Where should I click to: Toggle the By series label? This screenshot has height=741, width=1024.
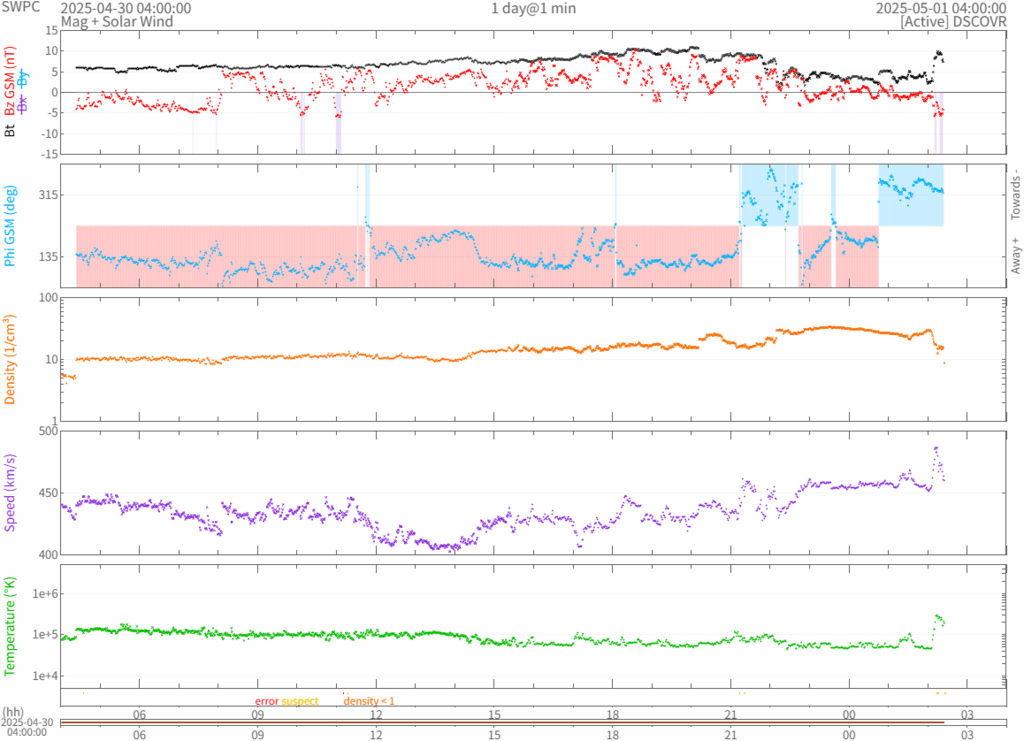click(24, 77)
